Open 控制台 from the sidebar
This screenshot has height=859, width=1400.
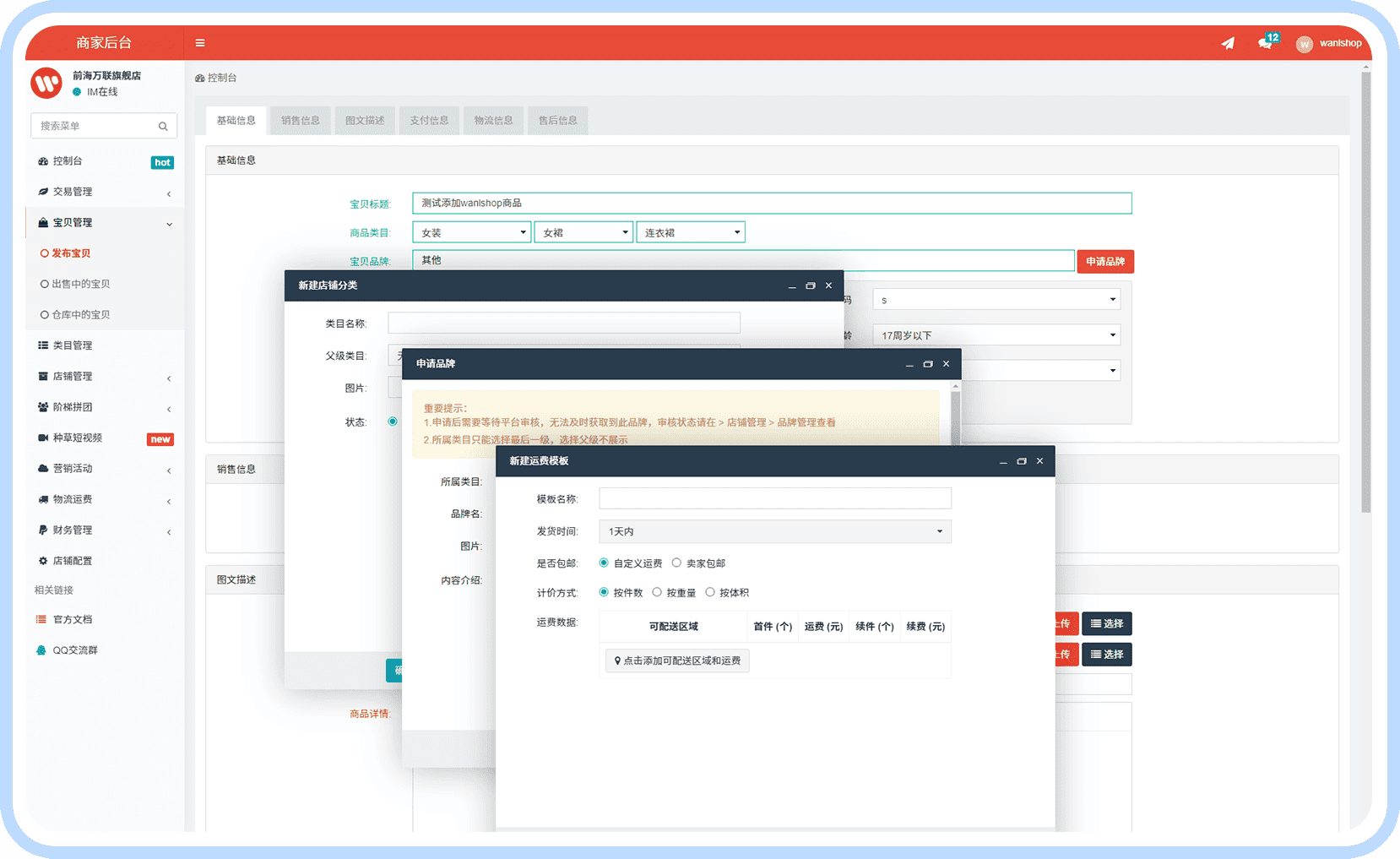point(68,160)
